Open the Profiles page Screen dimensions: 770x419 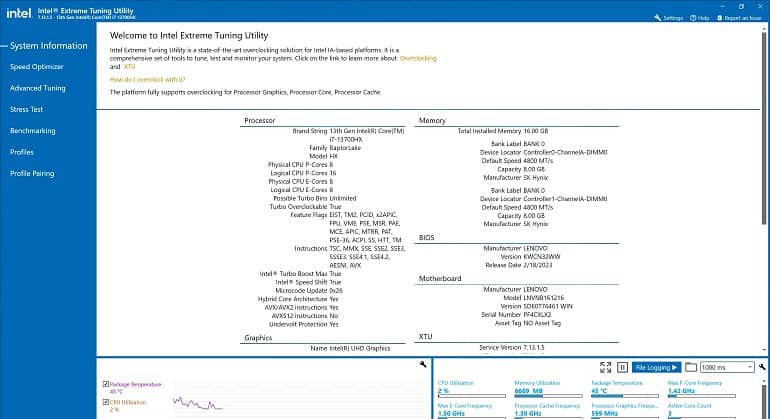point(22,152)
